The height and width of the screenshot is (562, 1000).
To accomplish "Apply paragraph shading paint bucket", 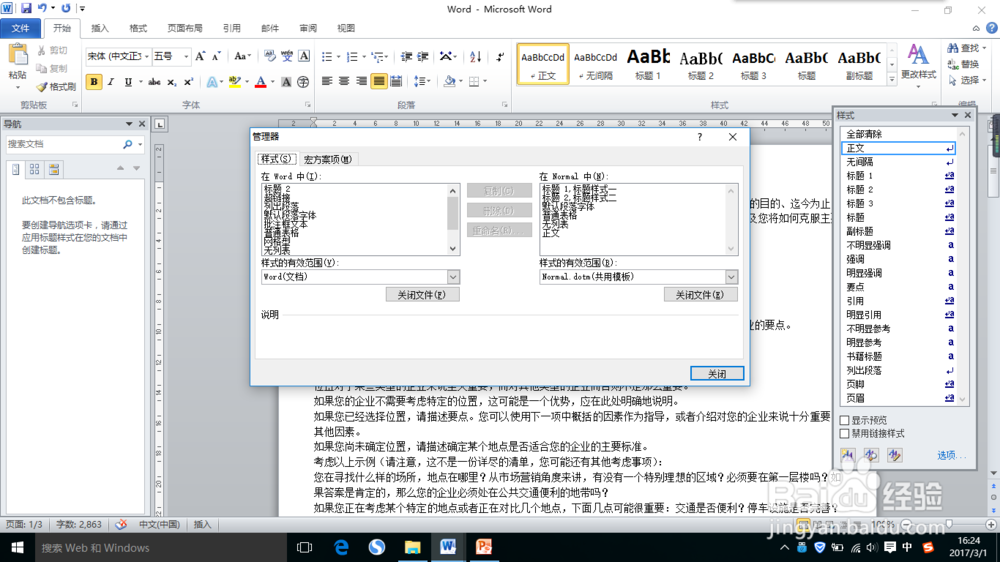I will pyautogui.click(x=450, y=82).
